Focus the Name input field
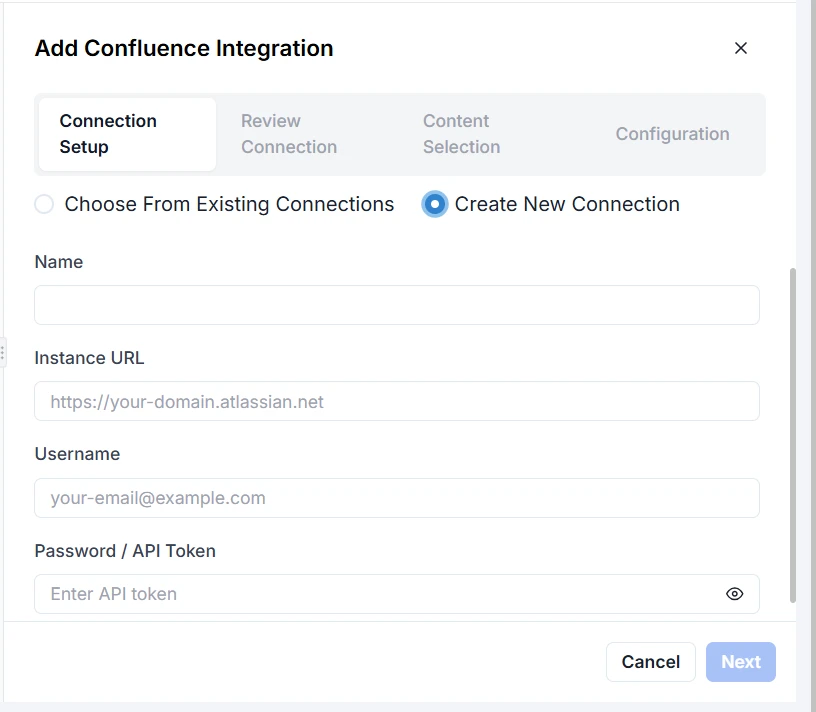The image size is (816, 712). [397, 305]
